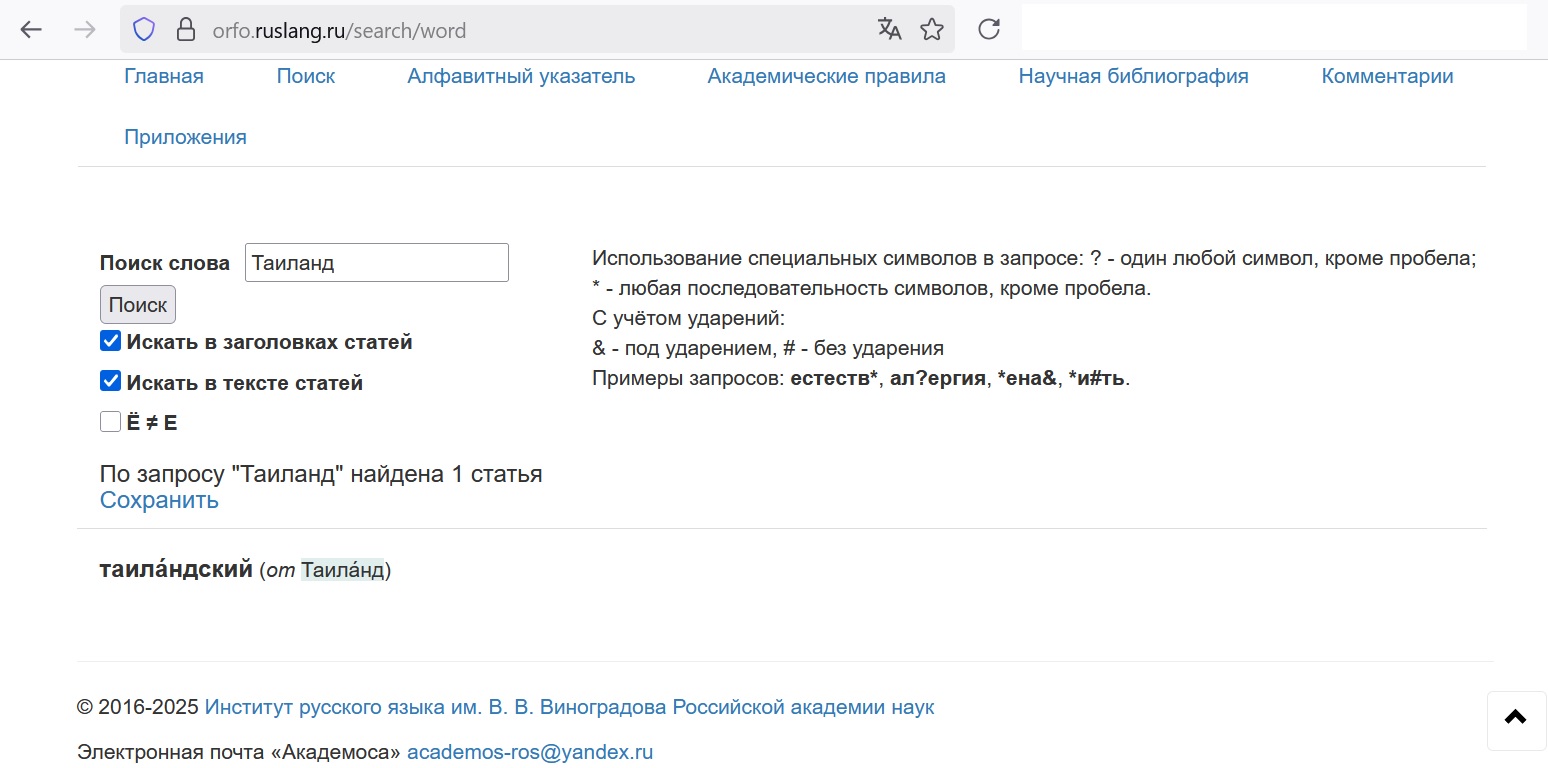The height and width of the screenshot is (768, 1548).
Task: Click the browser forward arrow
Action: [85, 30]
